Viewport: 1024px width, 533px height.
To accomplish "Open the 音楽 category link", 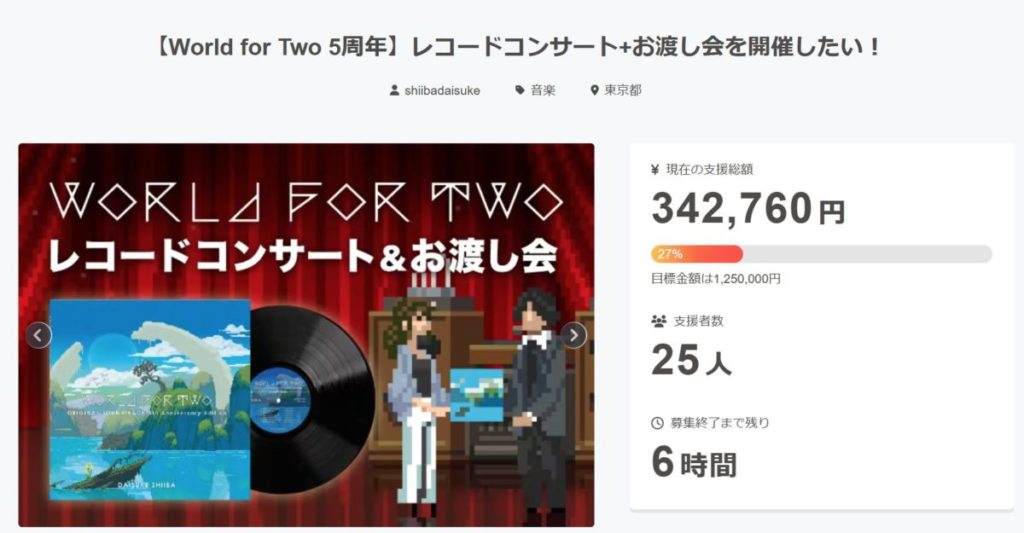I will coord(543,91).
